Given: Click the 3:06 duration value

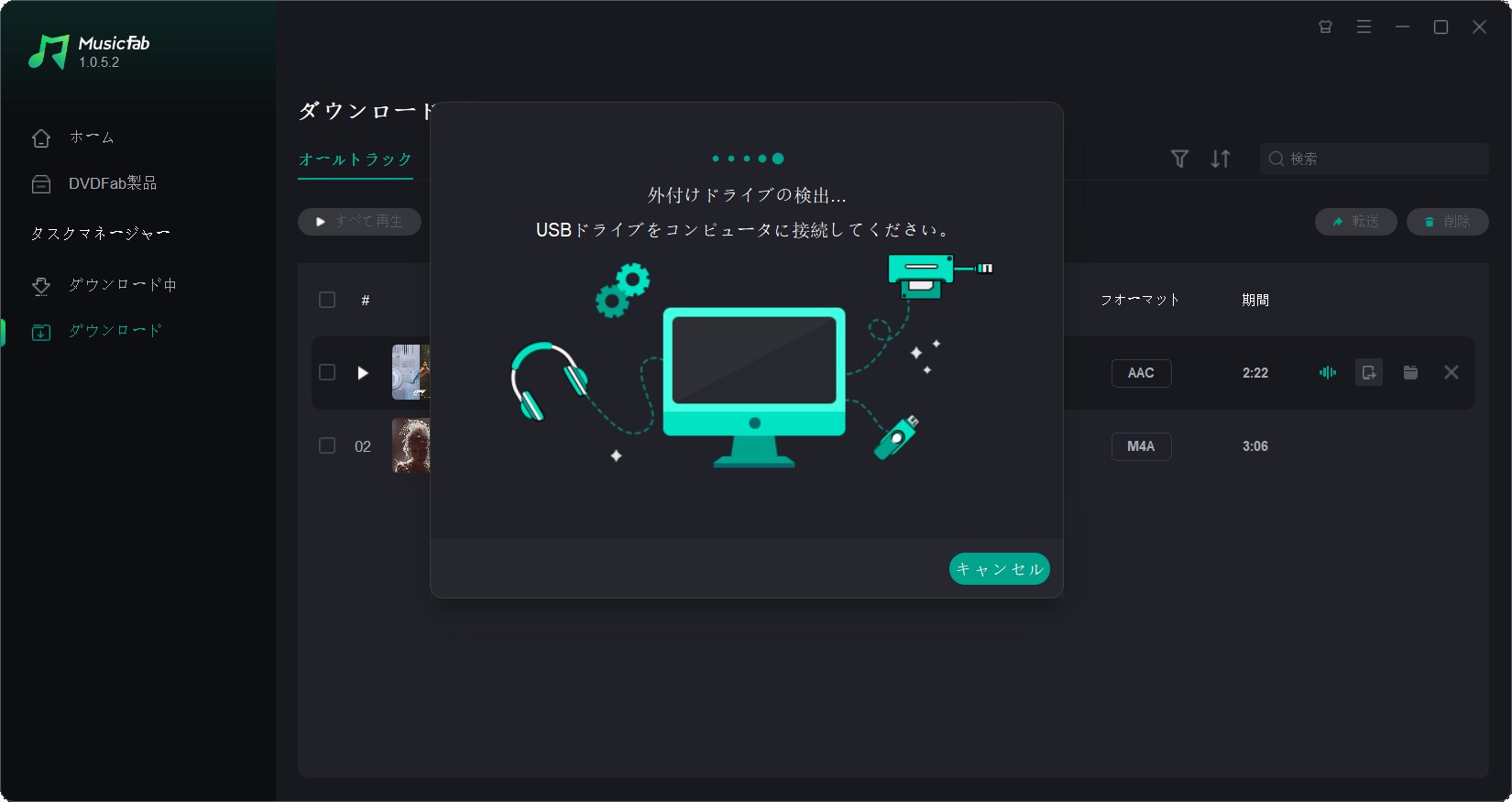Looking at the screenshot, I should (1255, 446).
